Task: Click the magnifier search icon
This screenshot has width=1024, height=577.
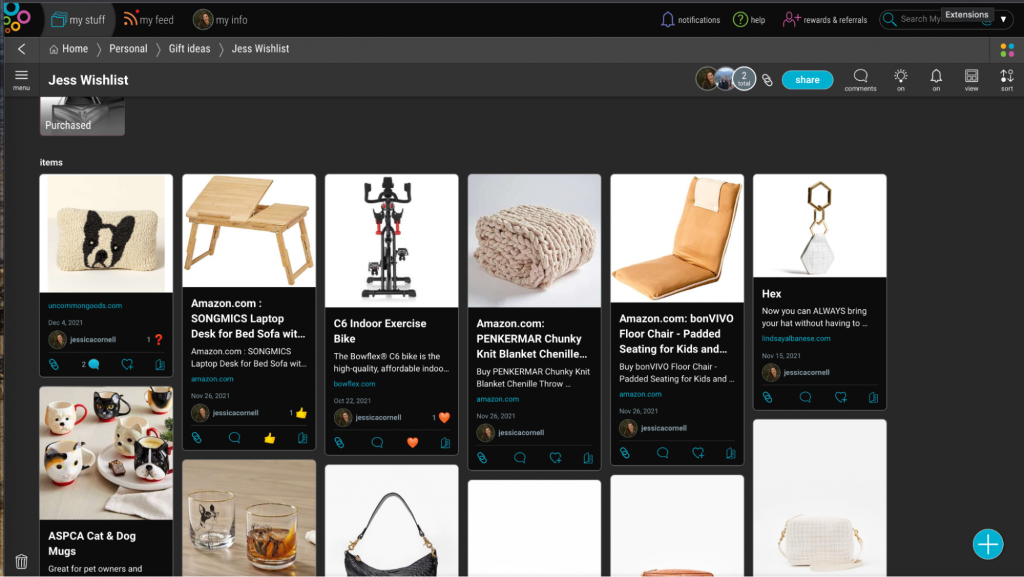Action: (x=889, y=20)
